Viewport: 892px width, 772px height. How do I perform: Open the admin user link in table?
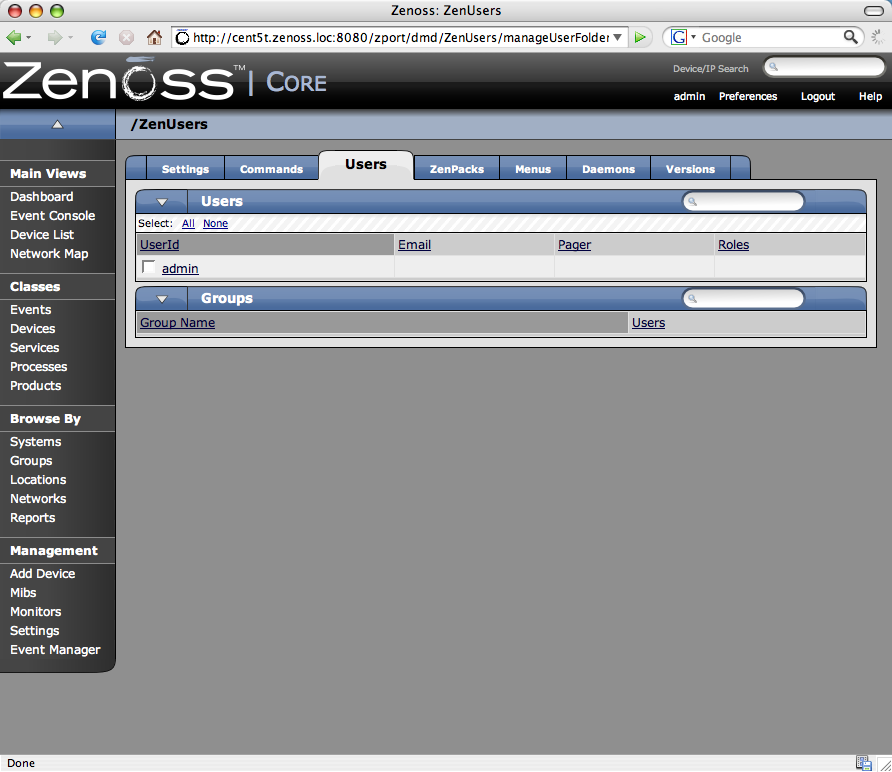pyautogui.click(x=180, y=269)
